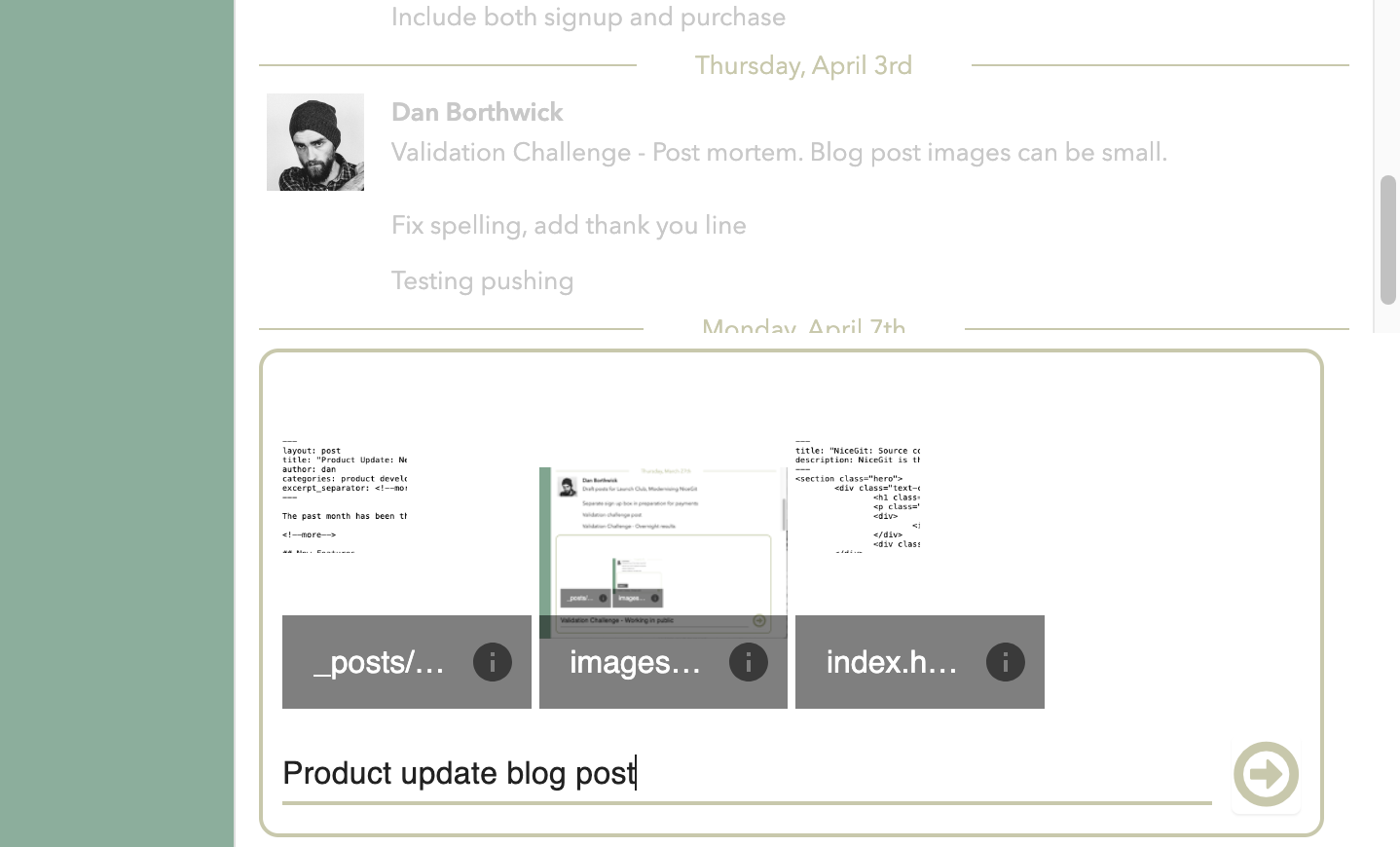This screenshot has width=1400, height=847.
Task: Click the submit arrow next to the message field
Action: tap(1266, 774)
